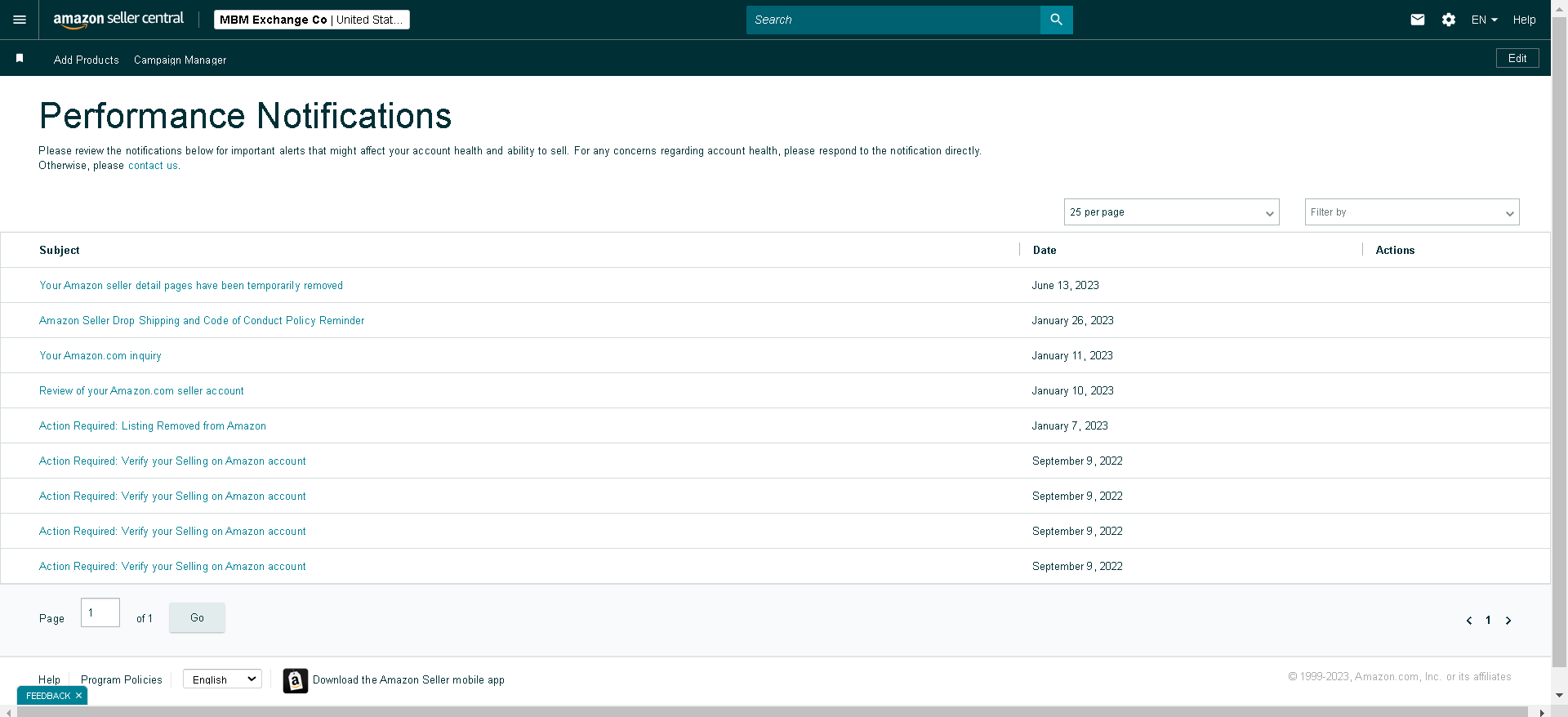Screen dimensions: 1568x717
Task: Click the Subject column header
Action: (x=60, y=251)
